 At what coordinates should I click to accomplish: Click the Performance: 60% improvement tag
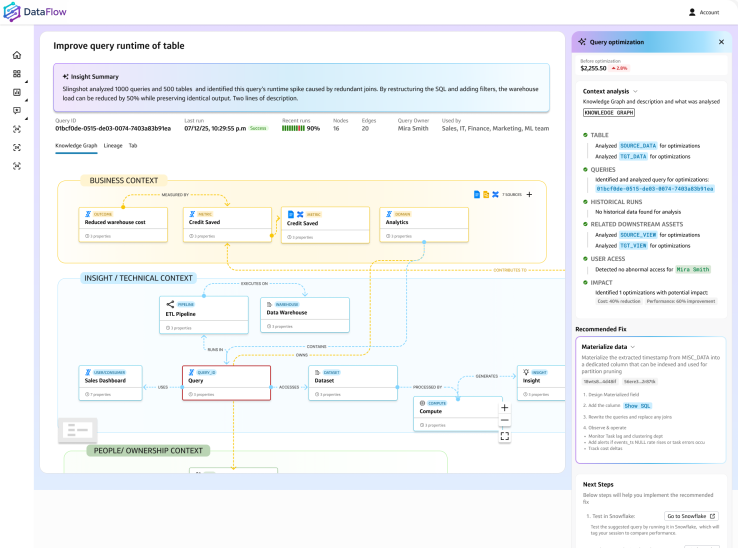[x=681, y=301]
